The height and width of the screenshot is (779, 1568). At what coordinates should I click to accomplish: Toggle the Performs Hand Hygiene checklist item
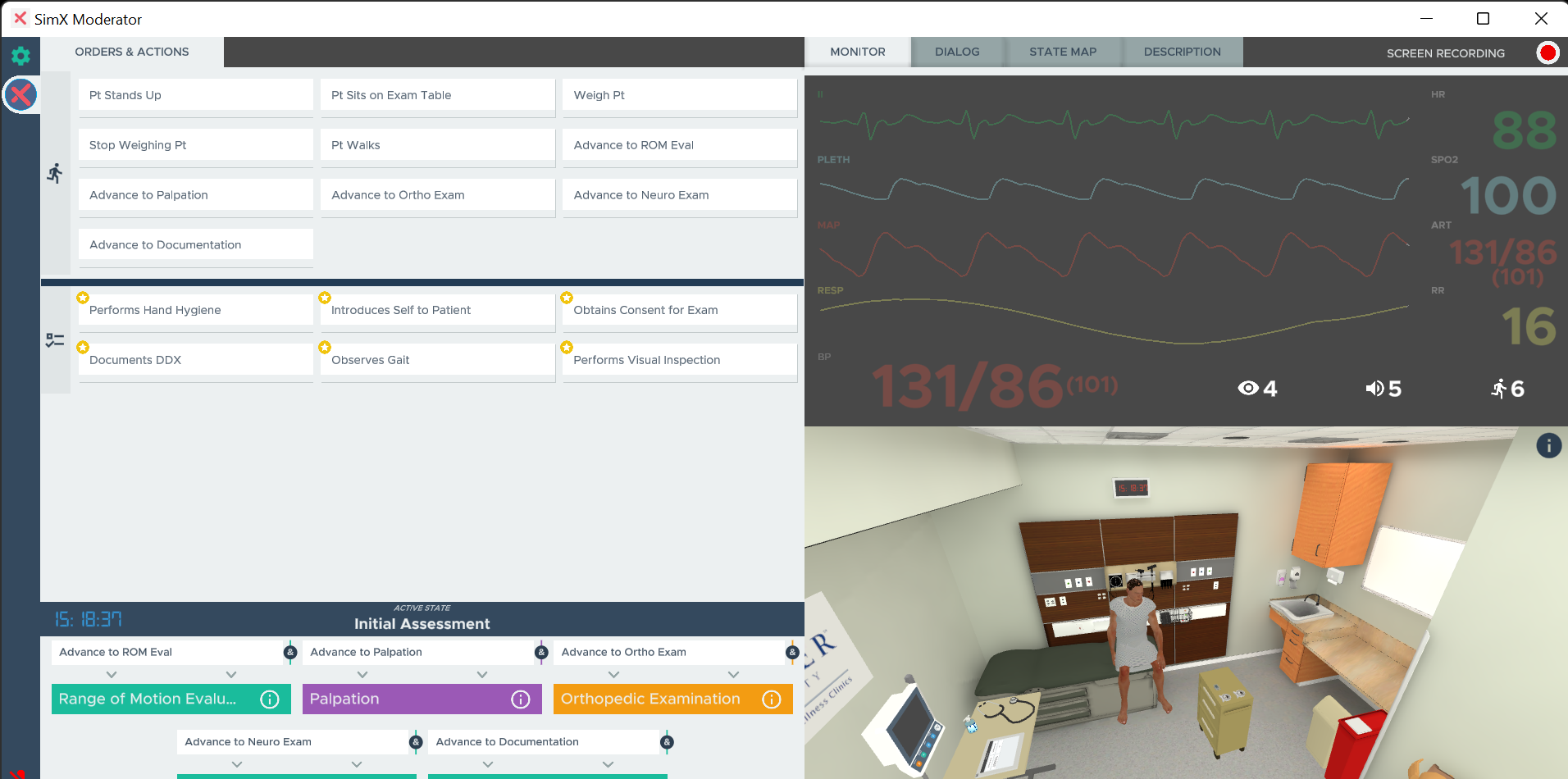tap(195, 310)
